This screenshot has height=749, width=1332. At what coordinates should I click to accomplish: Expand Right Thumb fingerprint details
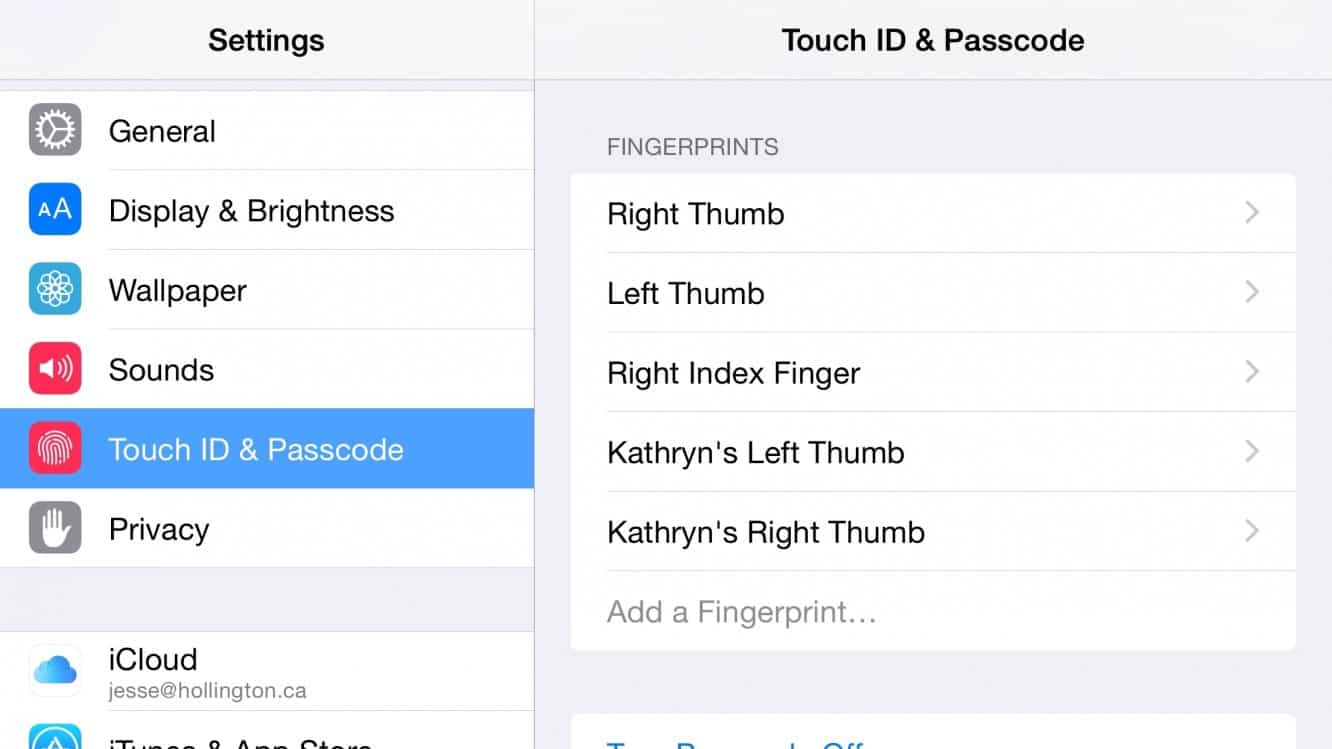tap(1251, 212)
